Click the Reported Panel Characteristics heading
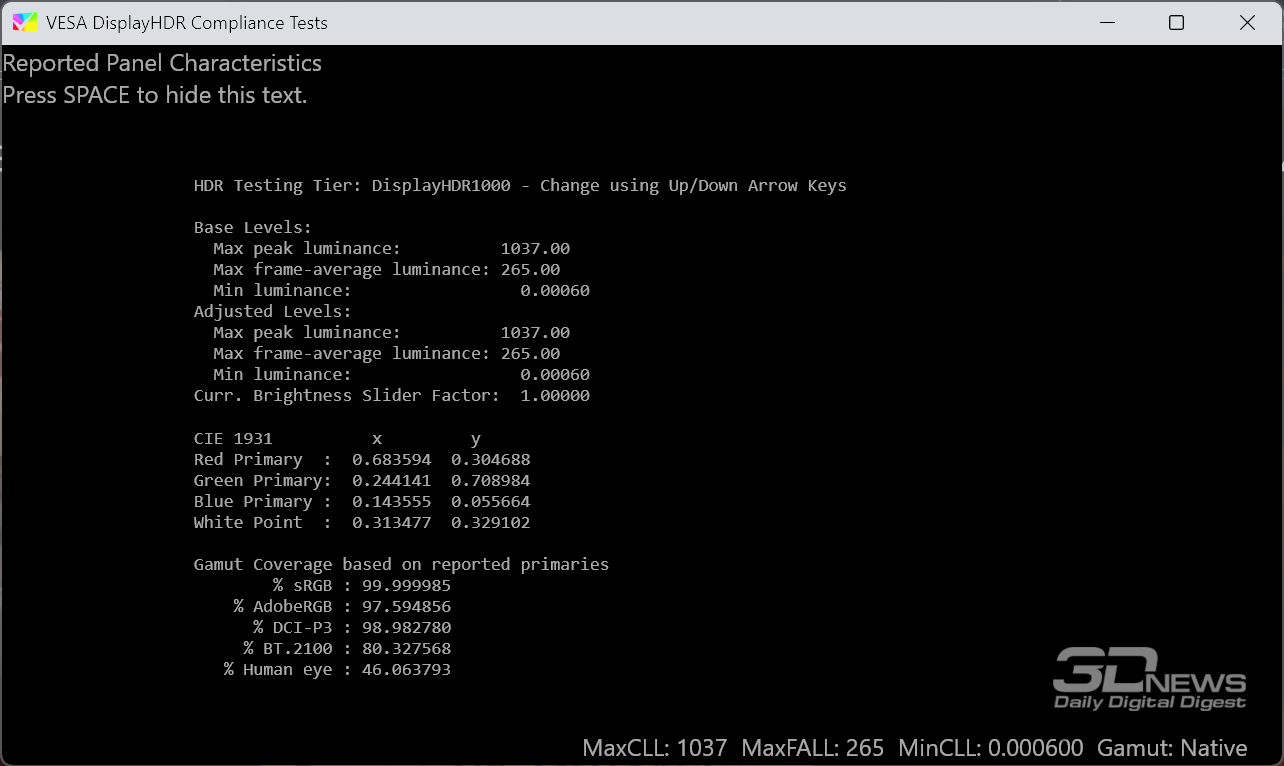Viewport: 1284px width, 766px height. point(162,63)
